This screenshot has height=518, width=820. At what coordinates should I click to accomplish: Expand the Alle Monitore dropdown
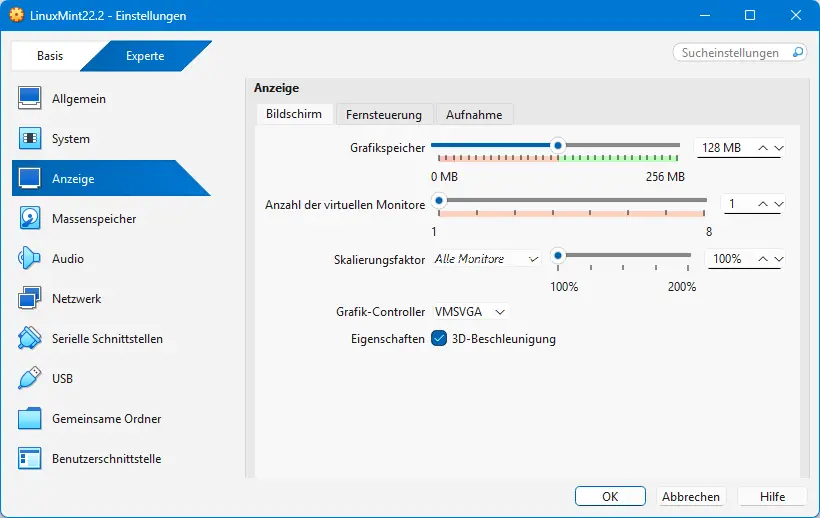pyautogui.click(x=486, y=259)
